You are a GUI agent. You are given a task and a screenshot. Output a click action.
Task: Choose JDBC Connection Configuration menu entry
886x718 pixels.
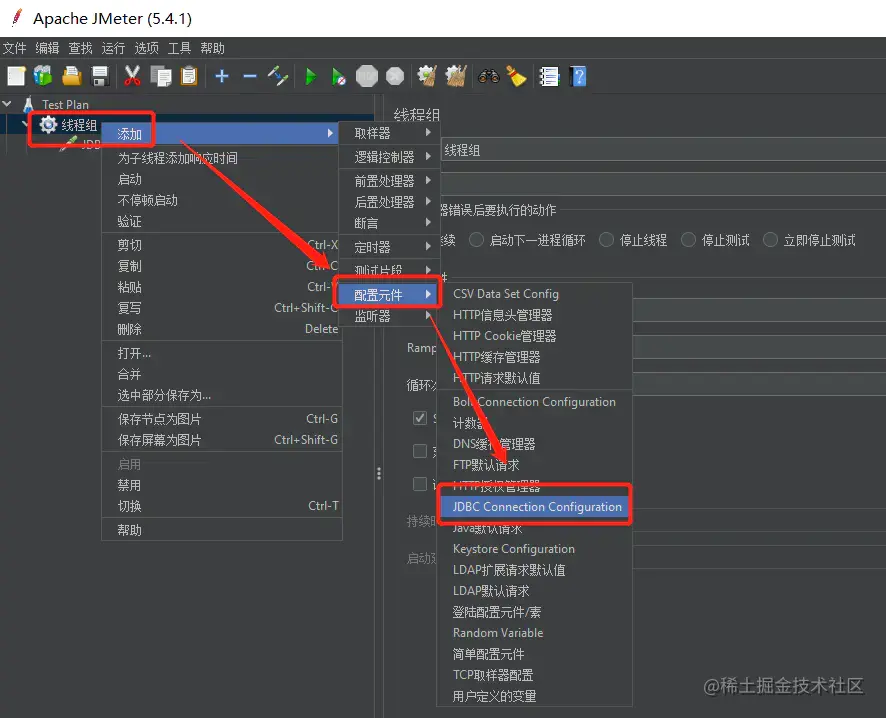coord(535,507)
